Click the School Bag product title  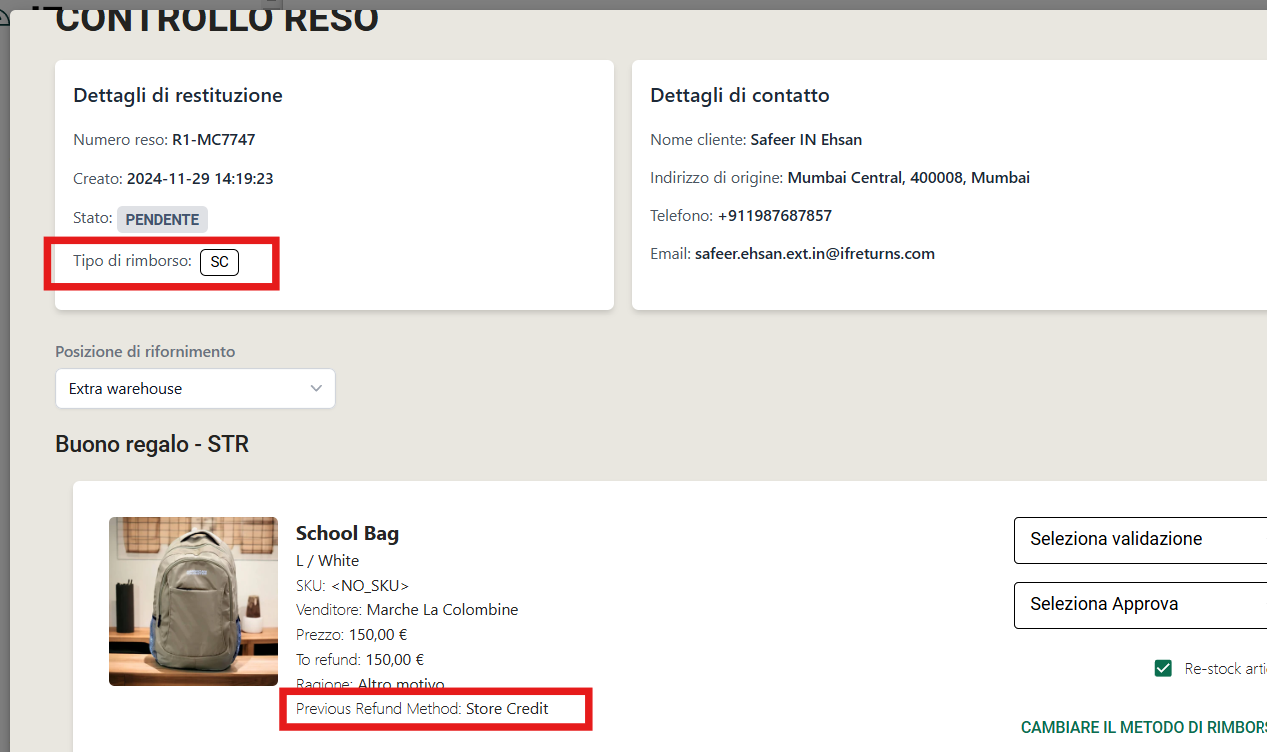pyautogui.click(x=347, y=533)
